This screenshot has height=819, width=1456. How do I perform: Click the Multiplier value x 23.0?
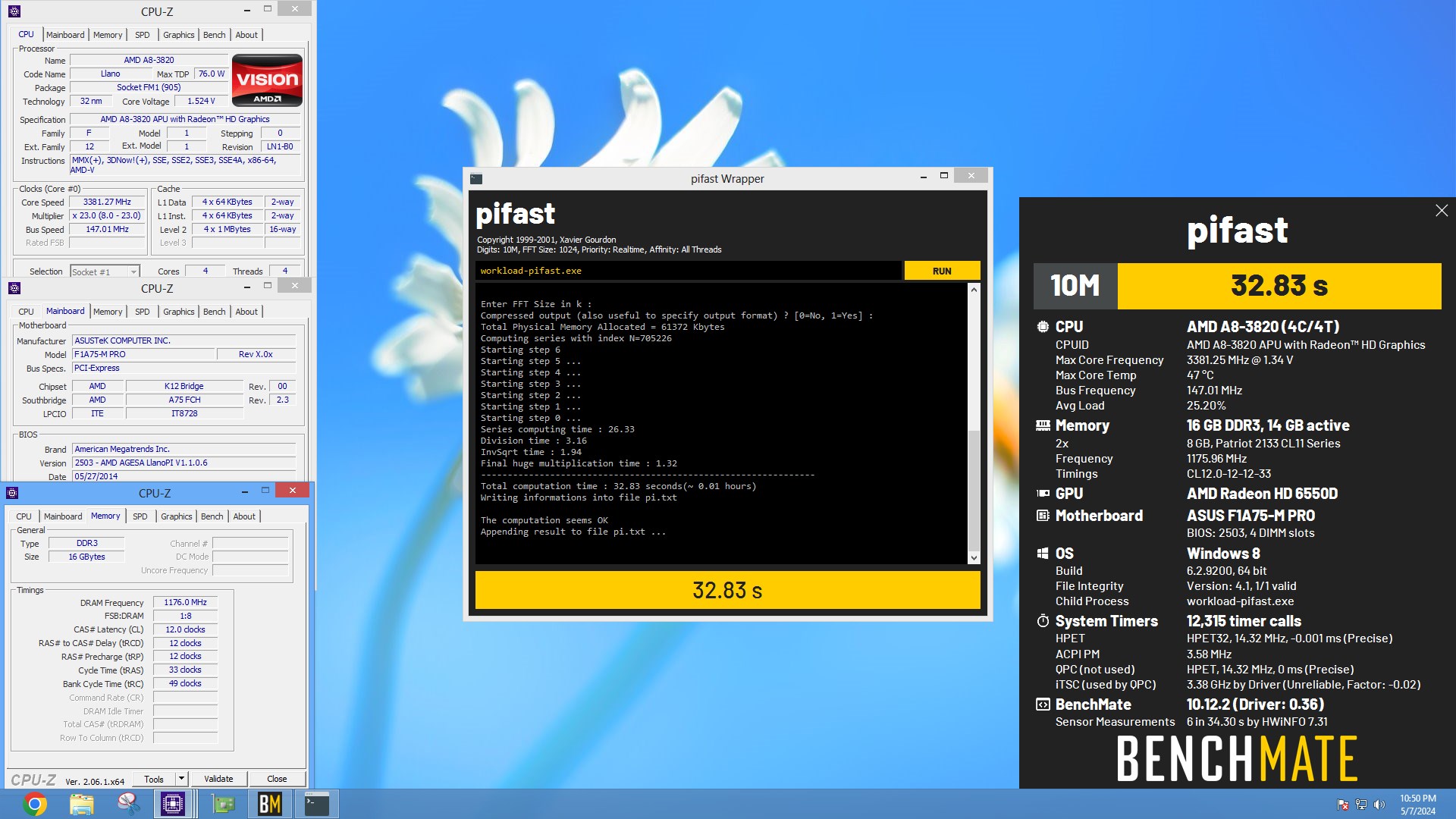[x=107, y=215]
